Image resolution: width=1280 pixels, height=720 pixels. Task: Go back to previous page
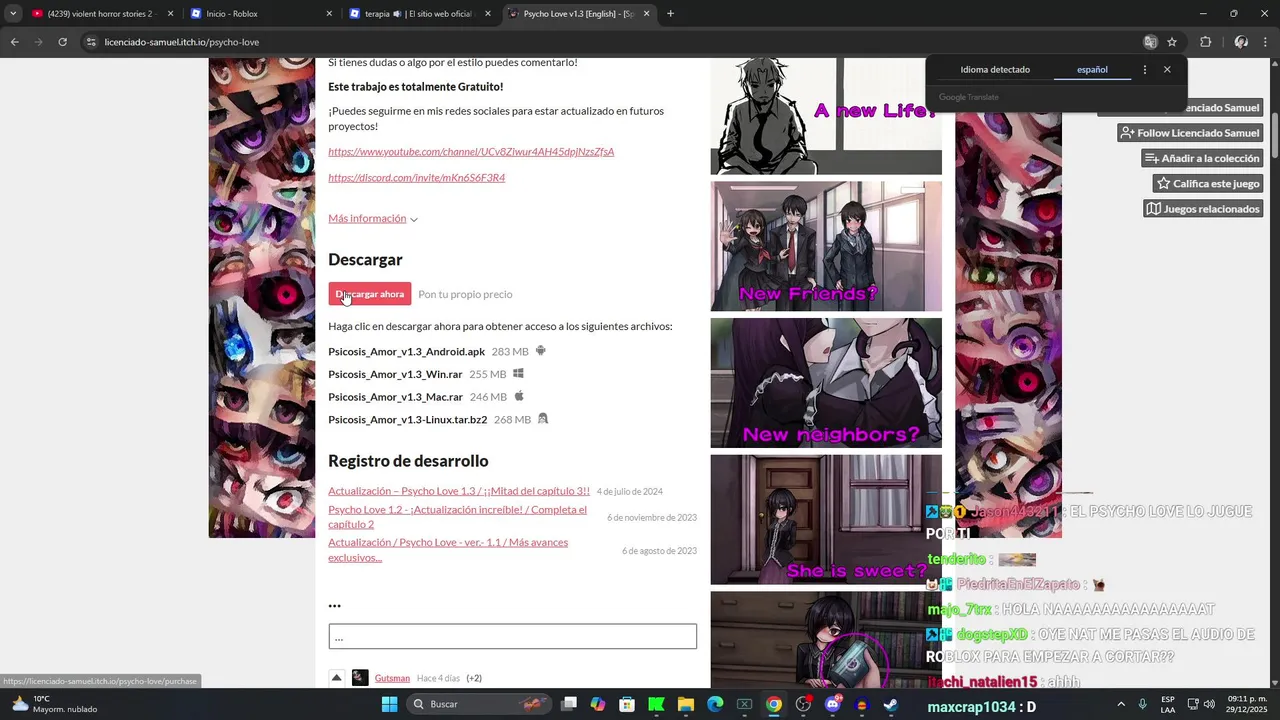click(14, 42)
